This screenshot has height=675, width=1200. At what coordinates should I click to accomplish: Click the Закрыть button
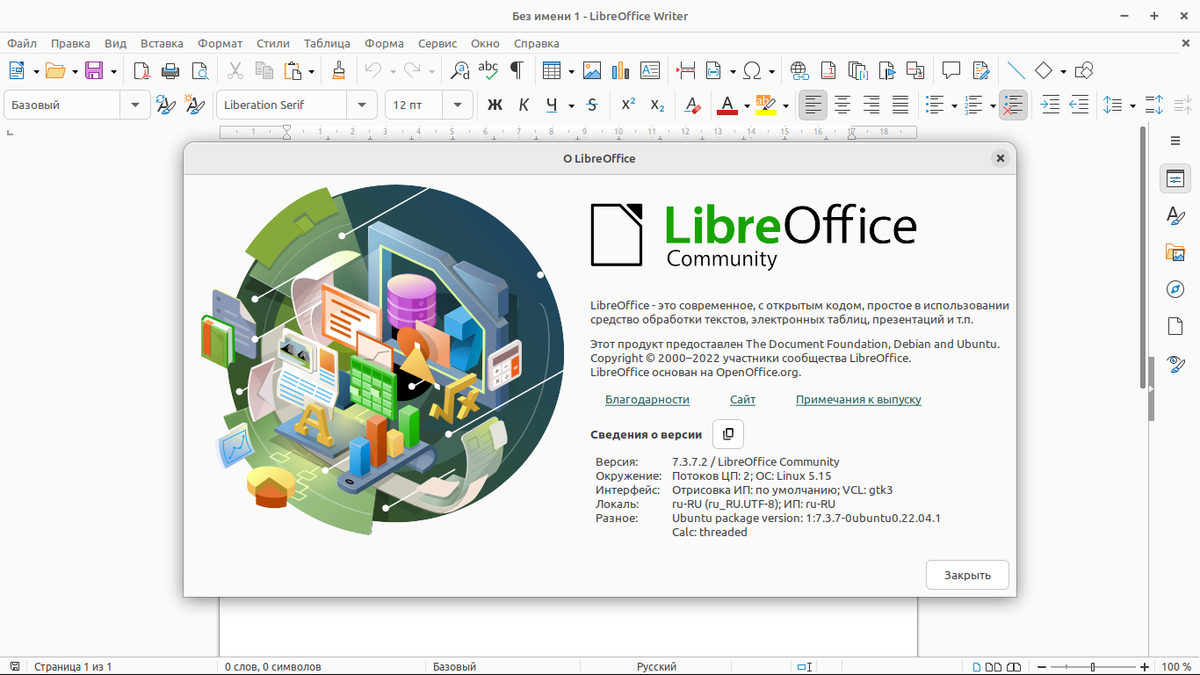coord(967,575)
